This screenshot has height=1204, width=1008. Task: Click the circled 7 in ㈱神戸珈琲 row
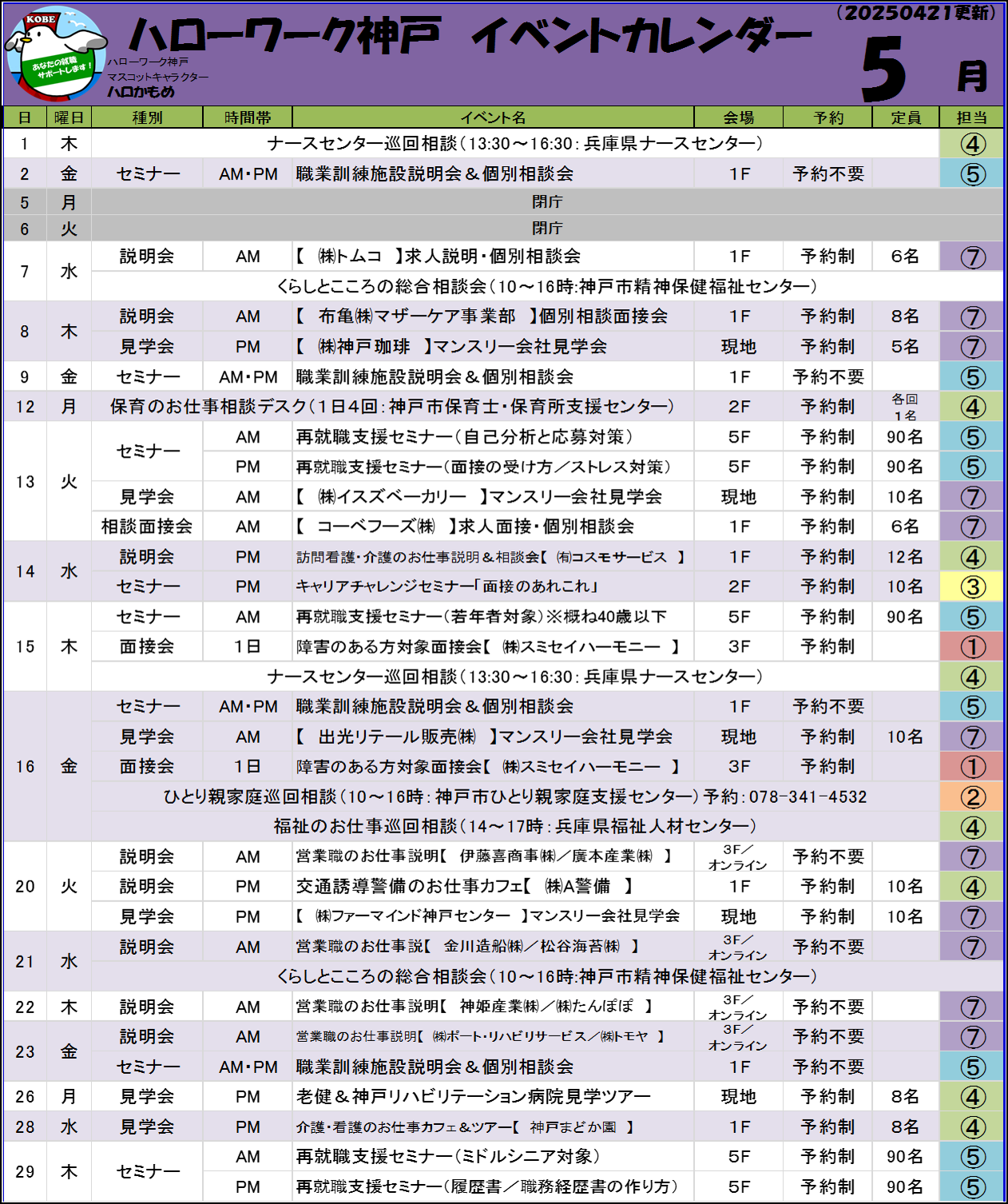pos(972,348)
